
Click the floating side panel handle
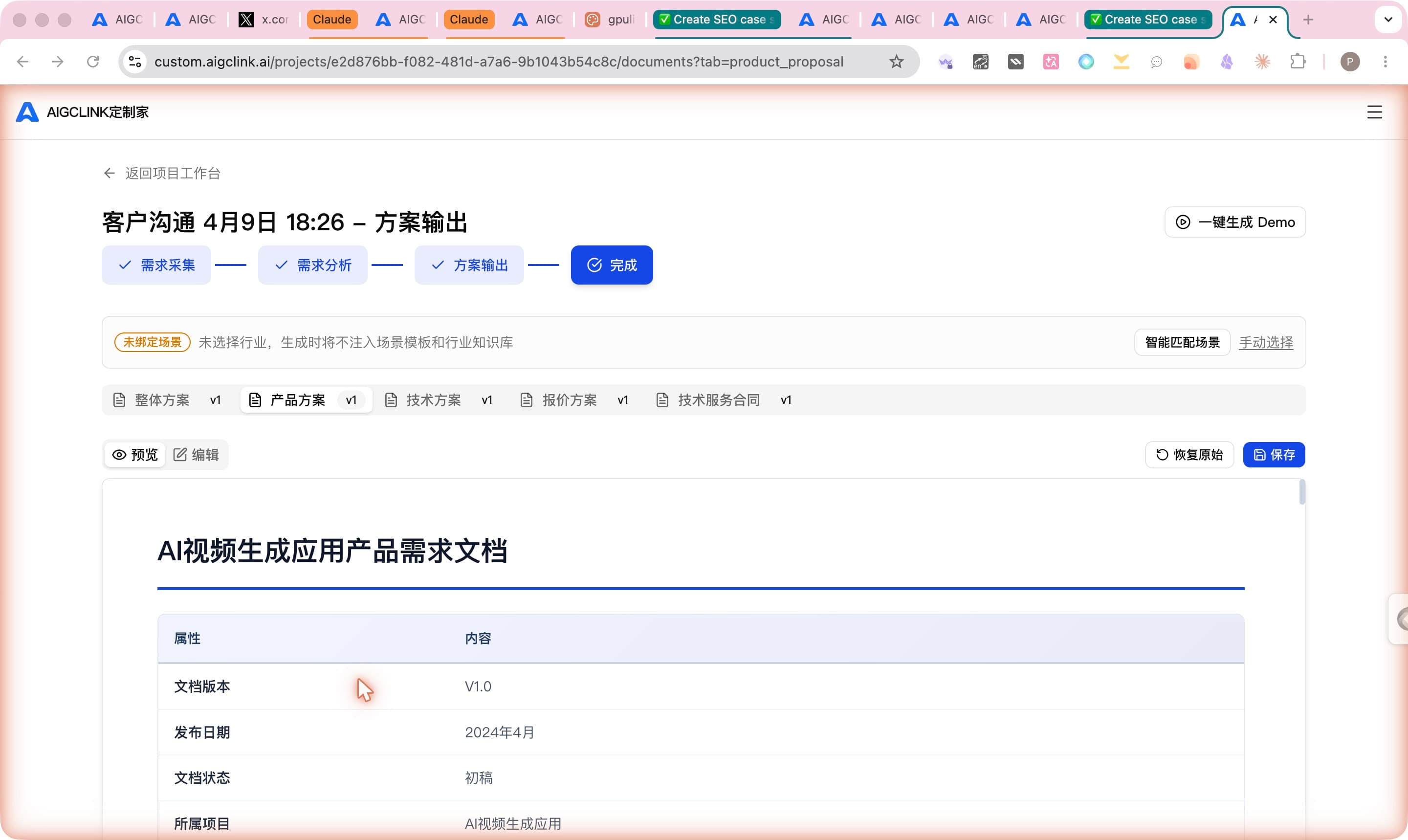[1398, 619]
